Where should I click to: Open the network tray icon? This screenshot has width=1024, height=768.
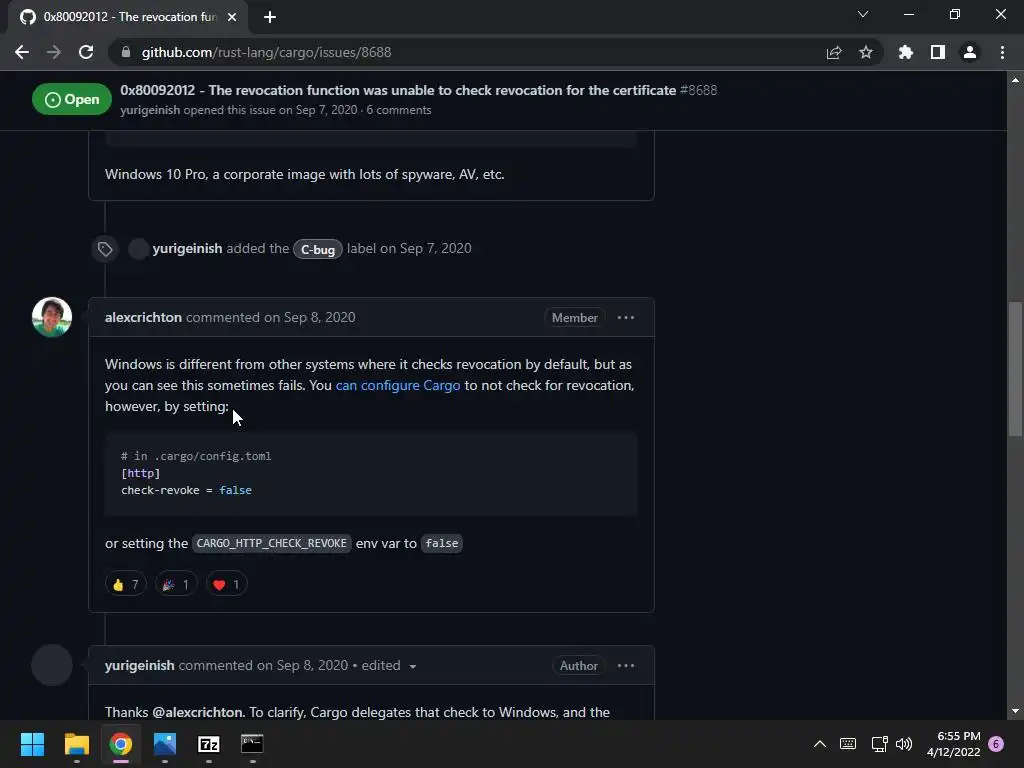(x=879, y=744)
